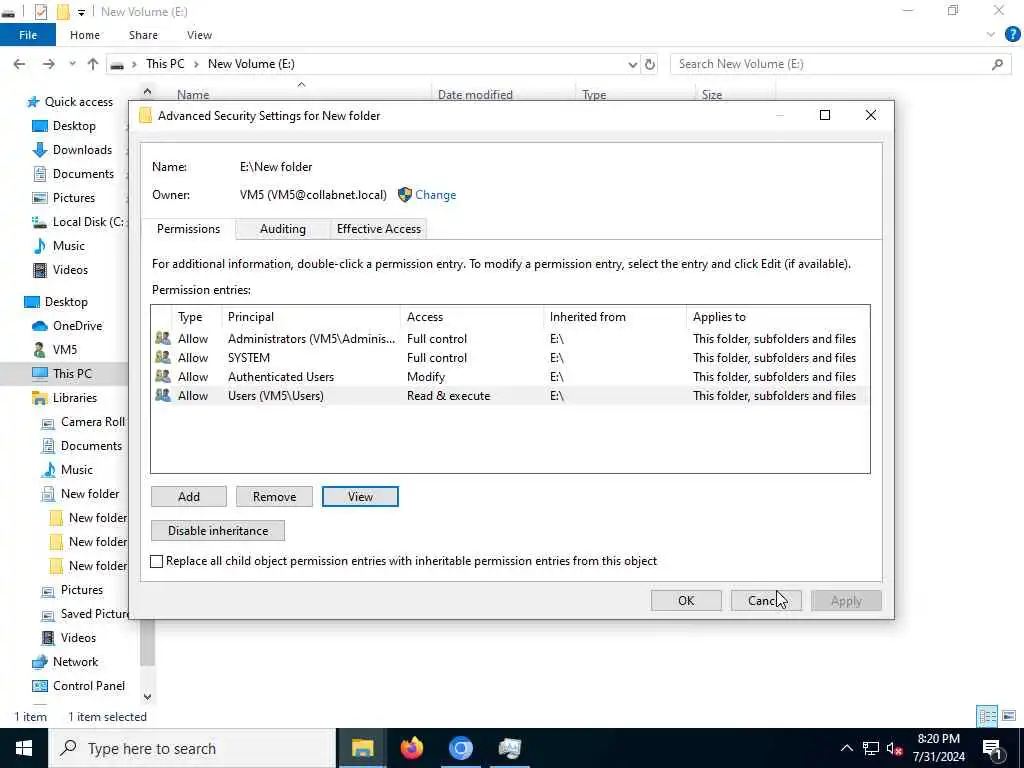Launch Firefox from the taskbar
This screenshot has height=768, width=1024.
[411, 748]
